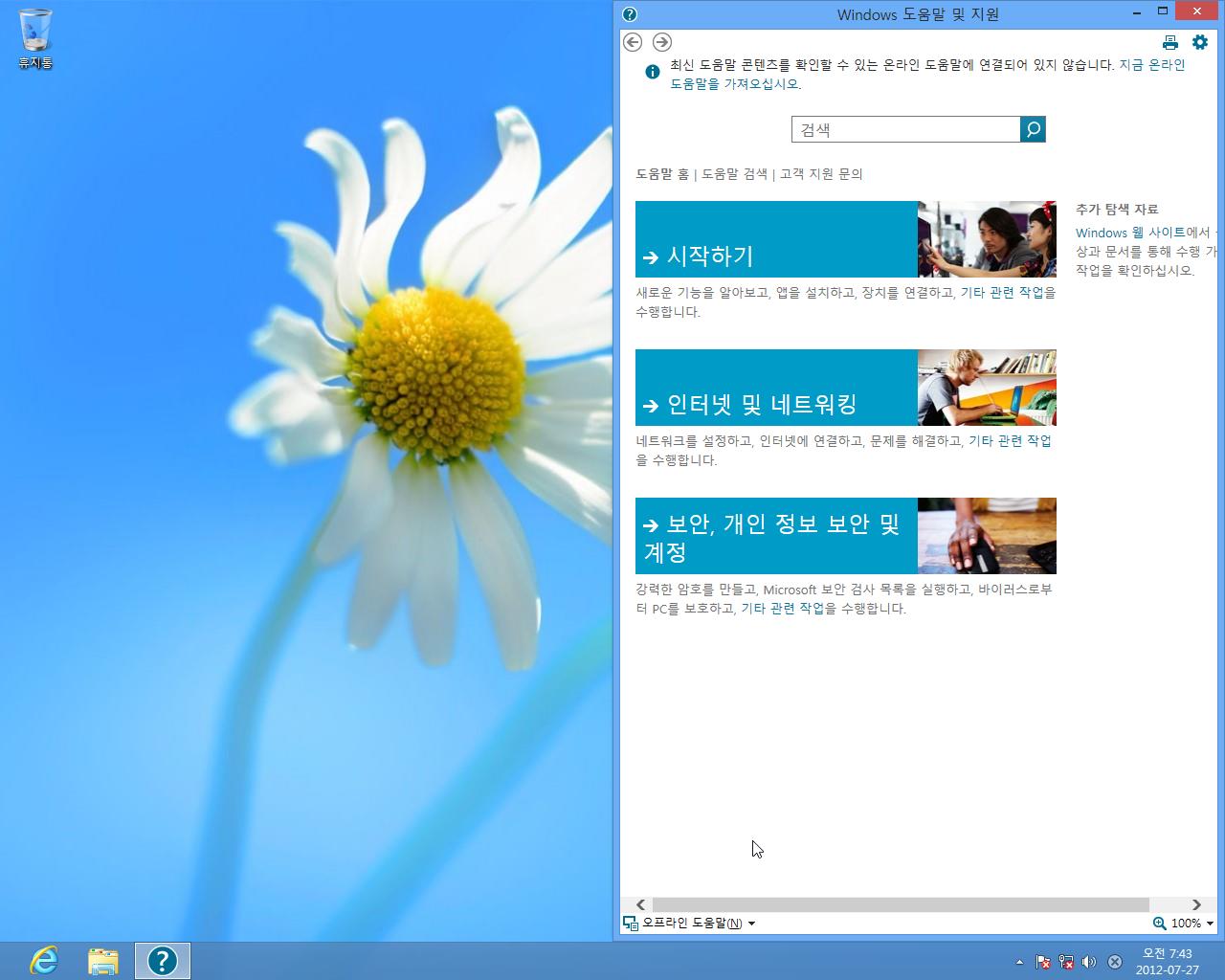This screenshot has width=1225, height=980.
Task: Close the Windows 도움말 및 지원 window
Action: 1198,11
